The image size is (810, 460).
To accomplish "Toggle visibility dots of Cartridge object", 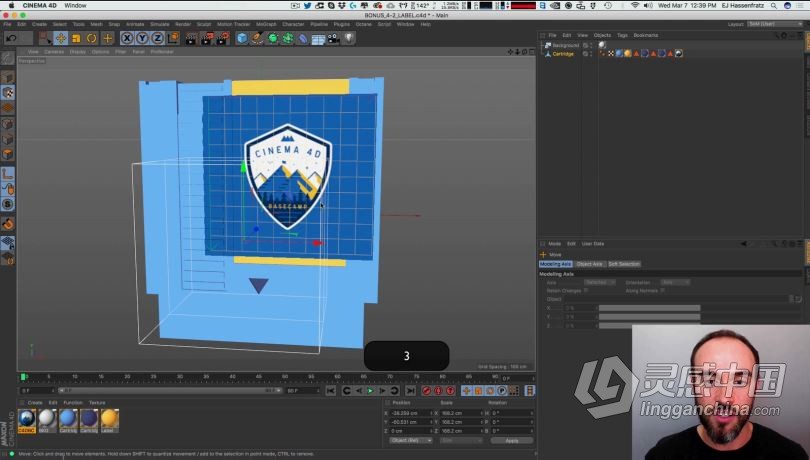I will click(591, 54).
